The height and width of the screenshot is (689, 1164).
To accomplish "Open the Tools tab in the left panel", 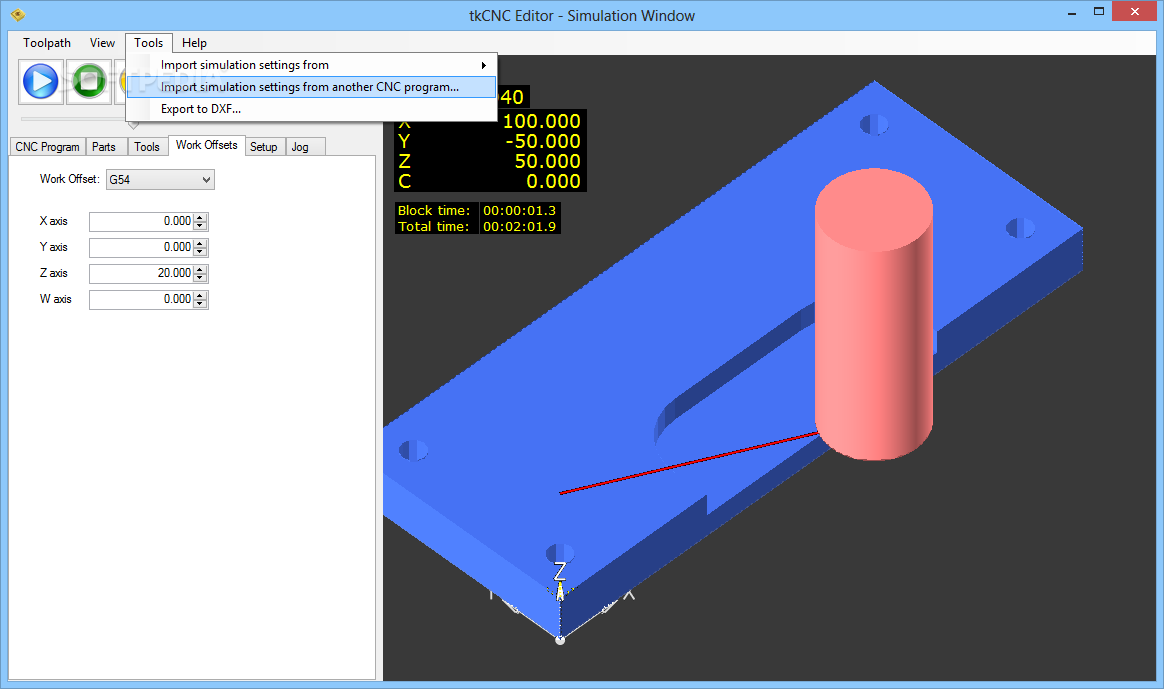I will click(x=147, y=147).
